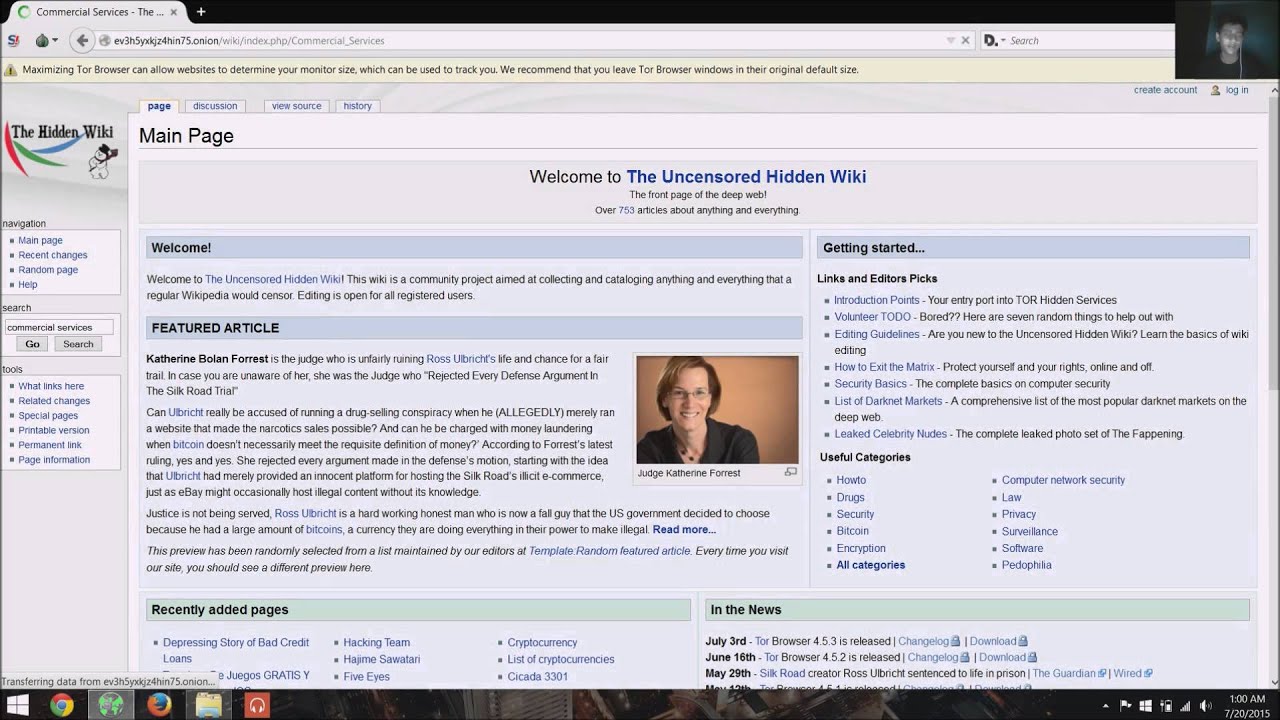
Task: Open 'Printable version' tool link
Action: point(54,430)
